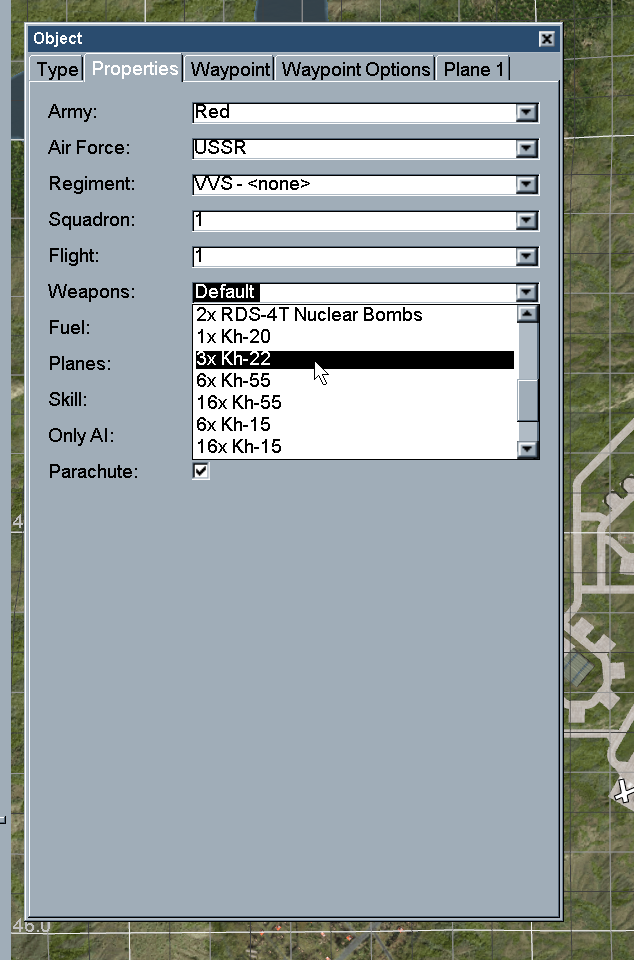Expand the Flight dropdown arrow
Viewport: 634px width, 960px height.
(x=526, y=257)
